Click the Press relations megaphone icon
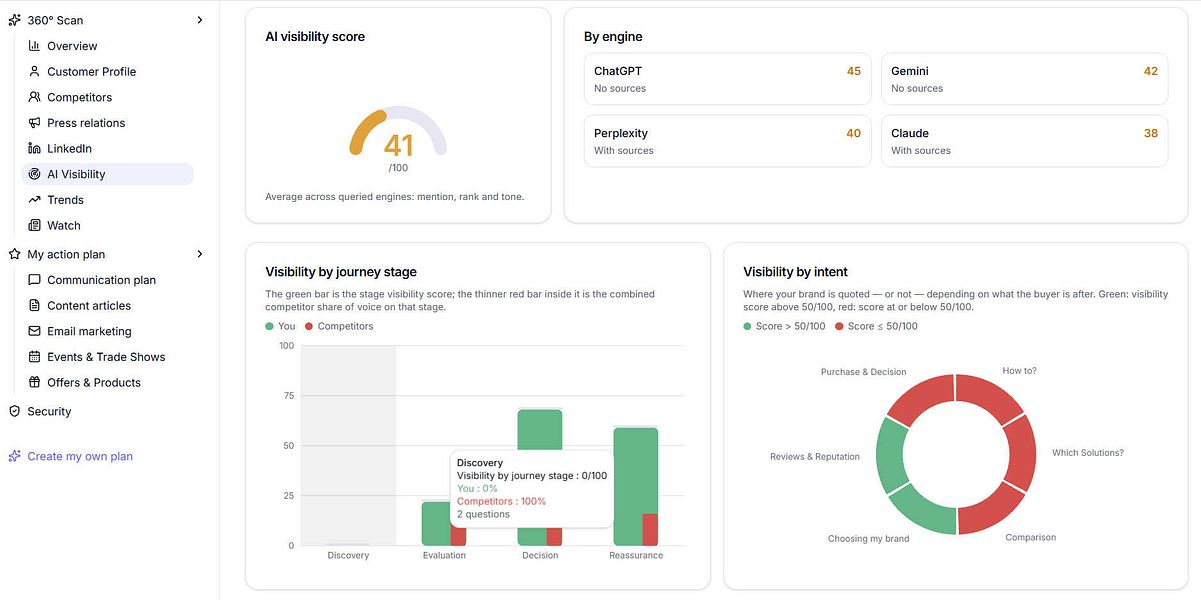 (34, 123)
